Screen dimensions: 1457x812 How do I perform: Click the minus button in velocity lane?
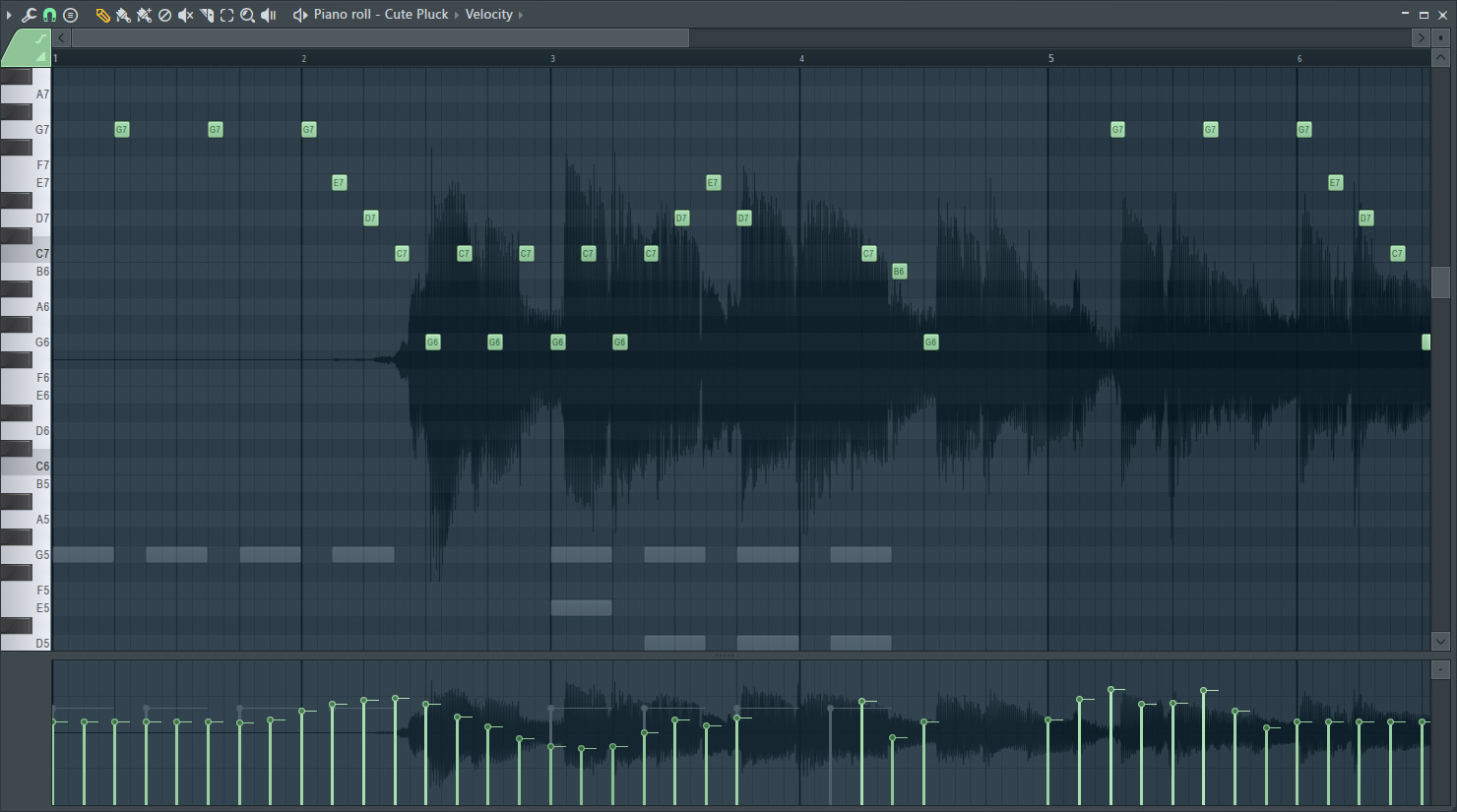1440,669
